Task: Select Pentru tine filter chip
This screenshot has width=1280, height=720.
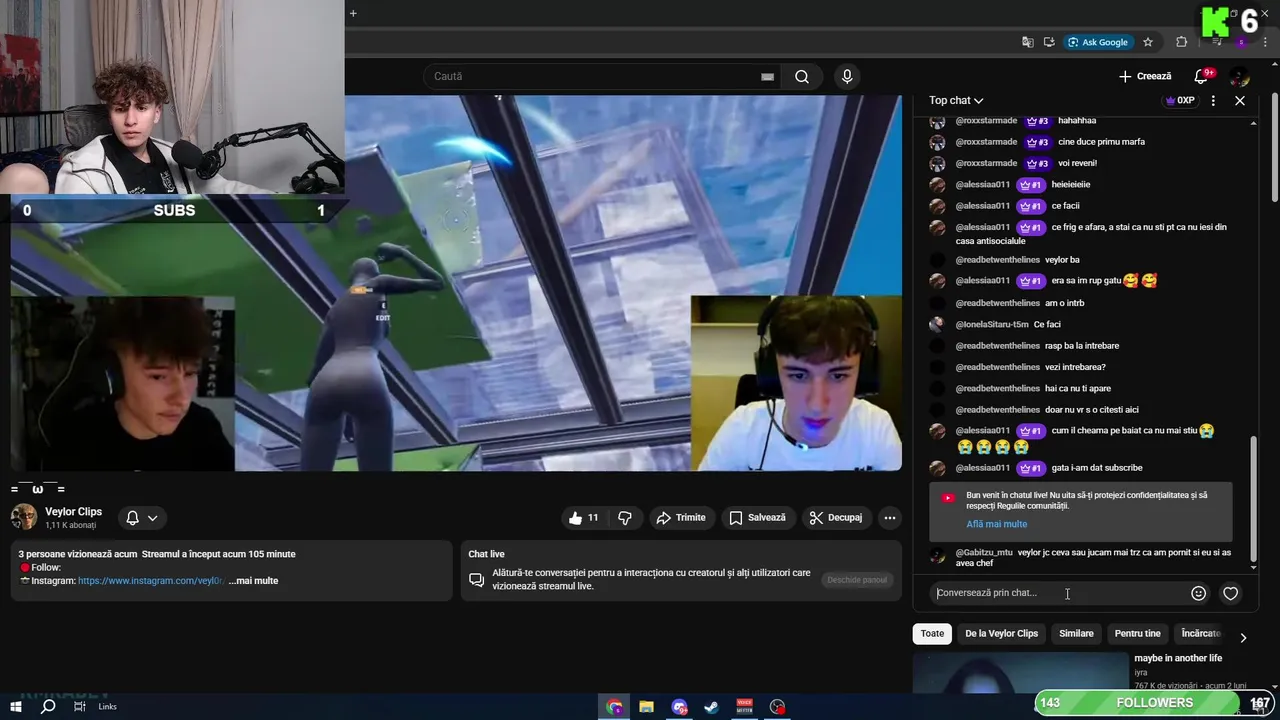Action: 1138,634
